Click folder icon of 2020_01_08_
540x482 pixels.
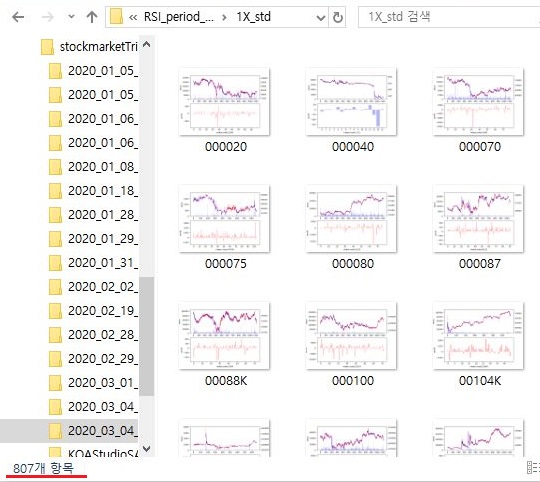55,167
